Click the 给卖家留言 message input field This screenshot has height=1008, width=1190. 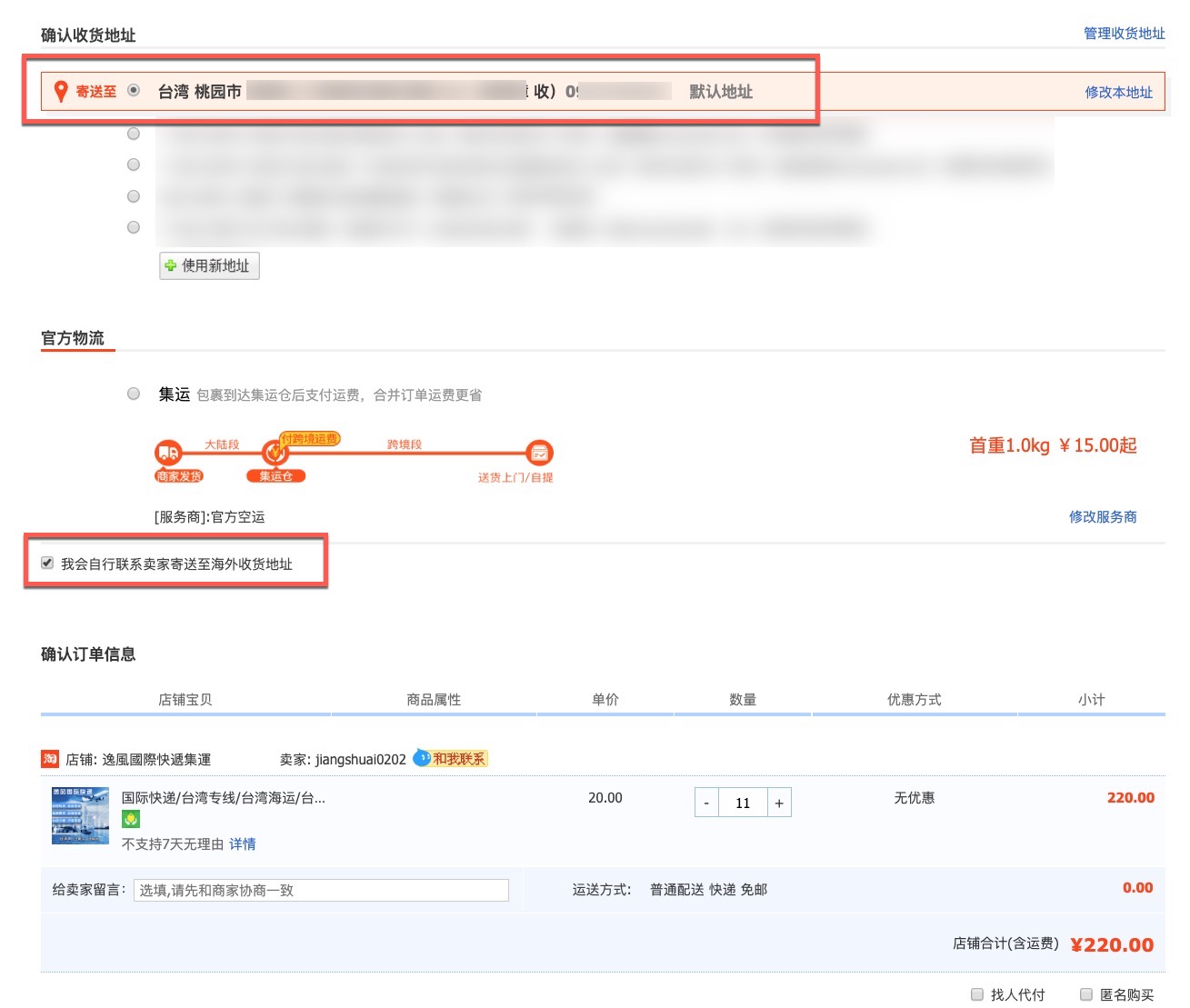click(x=321, y=891)
